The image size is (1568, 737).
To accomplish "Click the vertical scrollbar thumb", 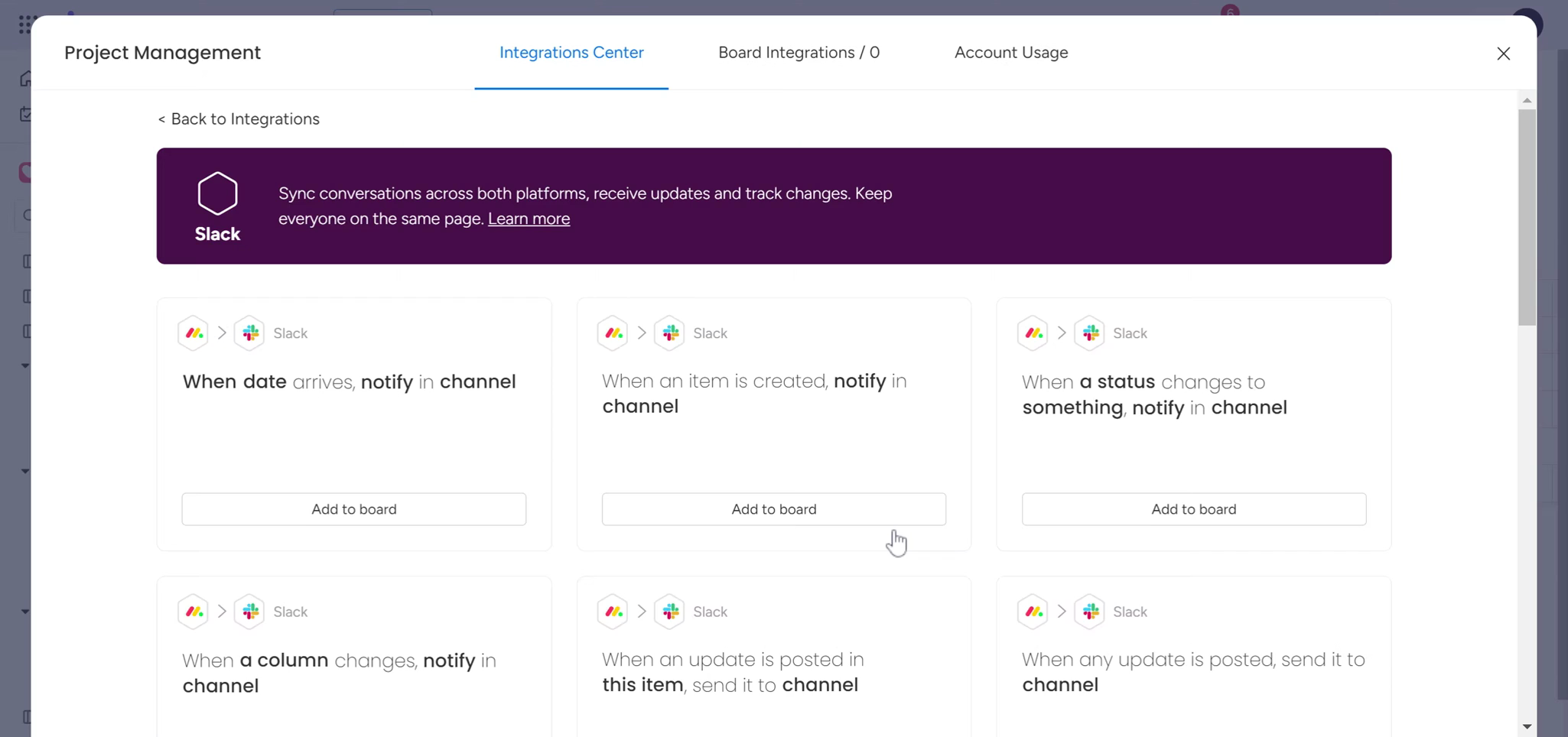I will point(1527,217).
